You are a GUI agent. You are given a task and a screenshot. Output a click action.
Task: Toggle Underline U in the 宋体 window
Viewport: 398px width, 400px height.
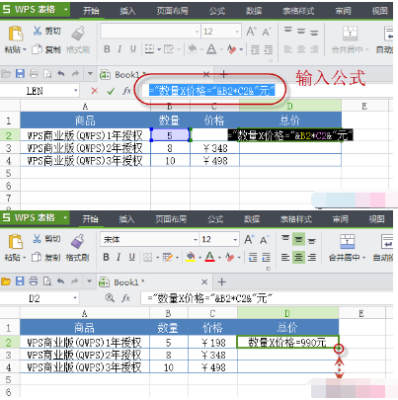coord(132,257)
